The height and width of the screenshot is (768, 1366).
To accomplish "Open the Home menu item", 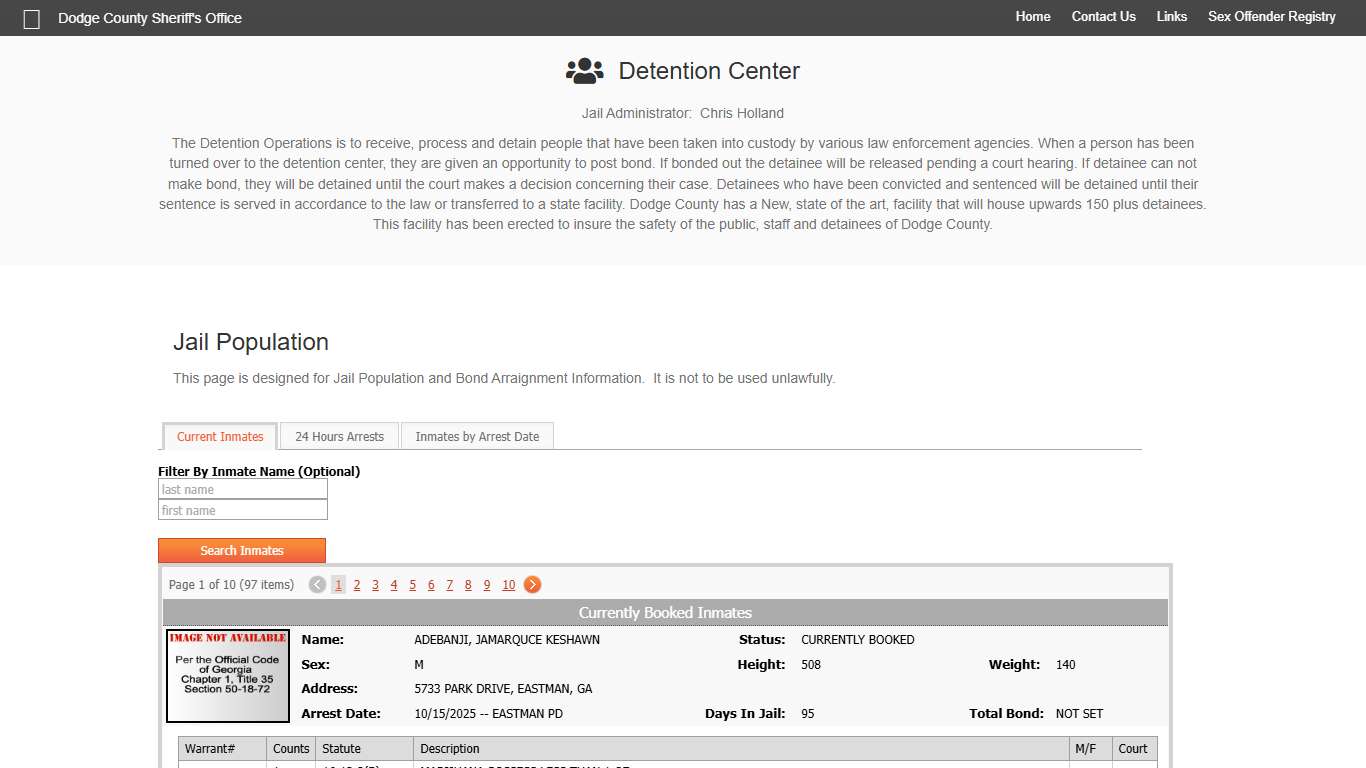I will (x=1033, y=17).
